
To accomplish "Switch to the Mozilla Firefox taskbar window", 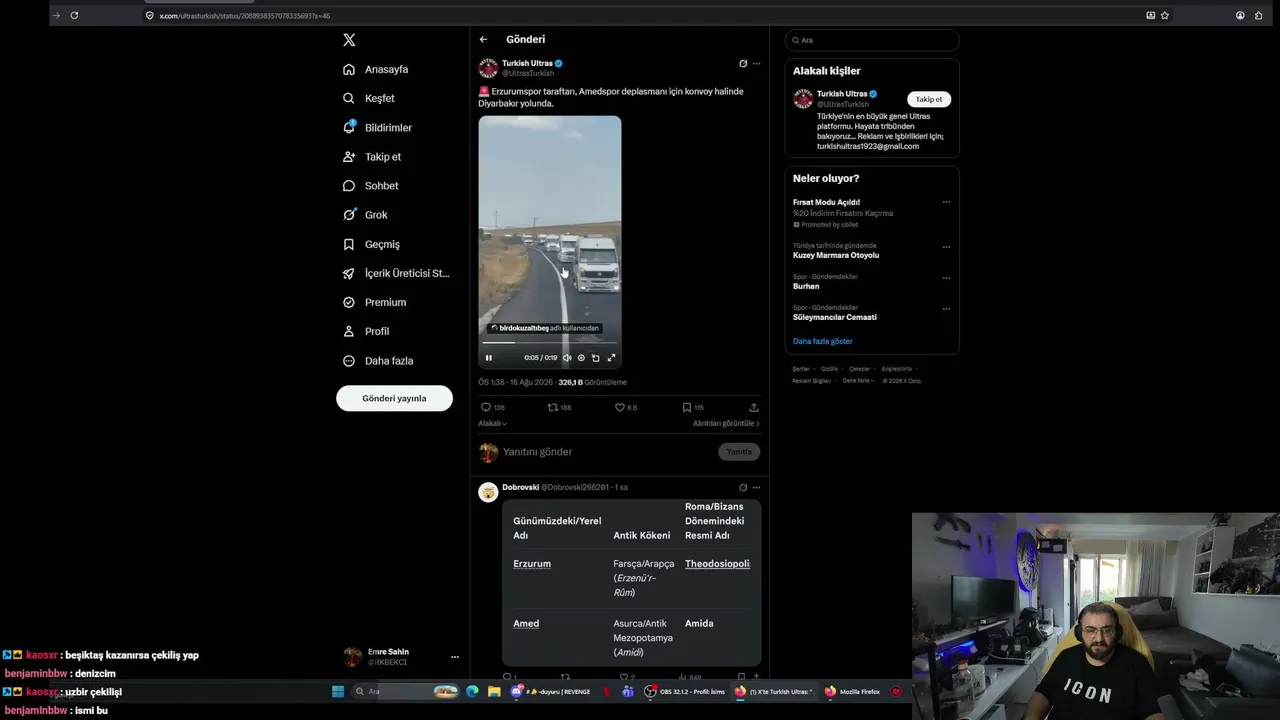I will tap(853, 692).
